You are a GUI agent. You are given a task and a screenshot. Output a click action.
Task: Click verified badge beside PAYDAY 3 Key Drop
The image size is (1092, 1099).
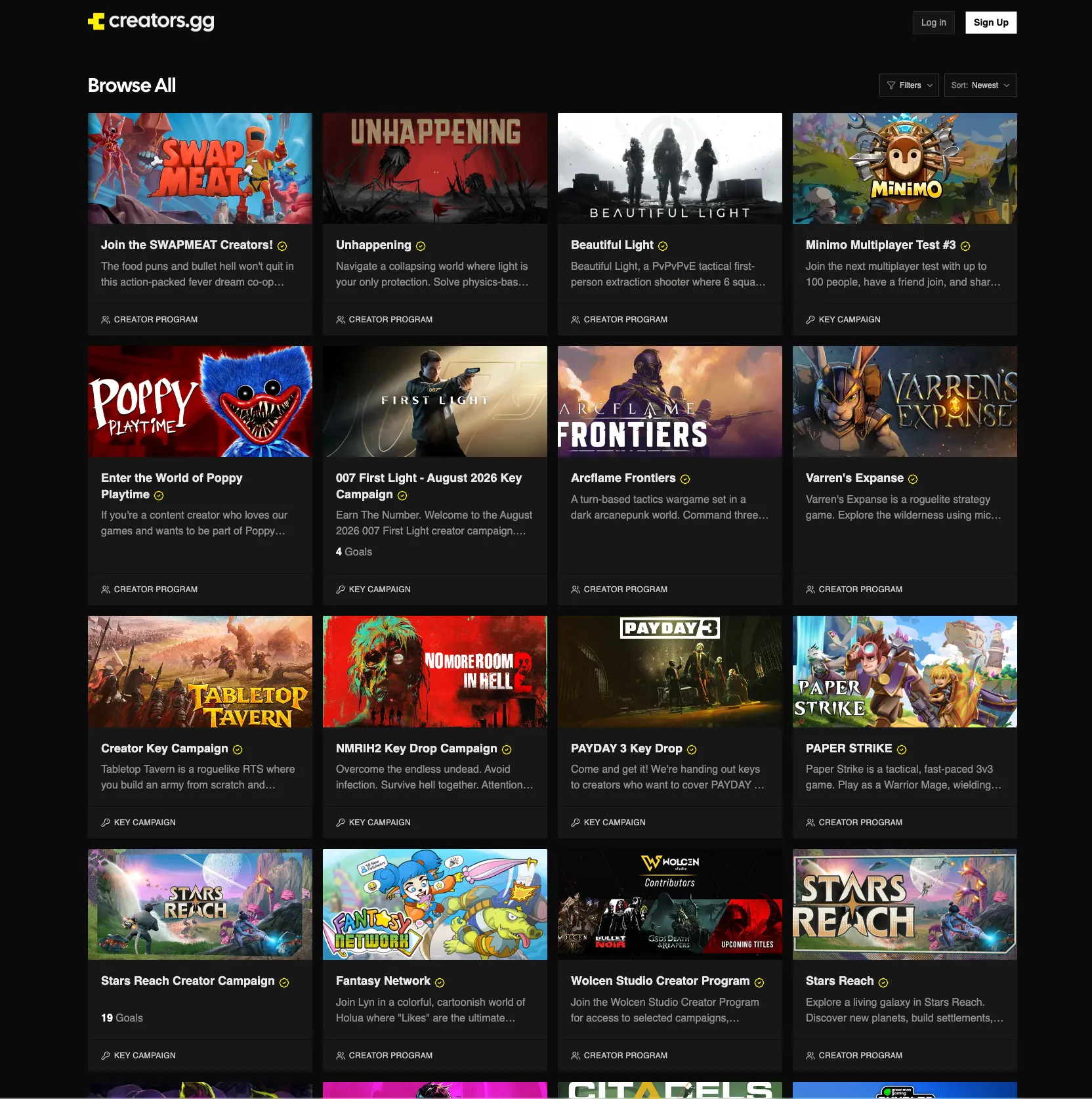[x=692, y=750]
